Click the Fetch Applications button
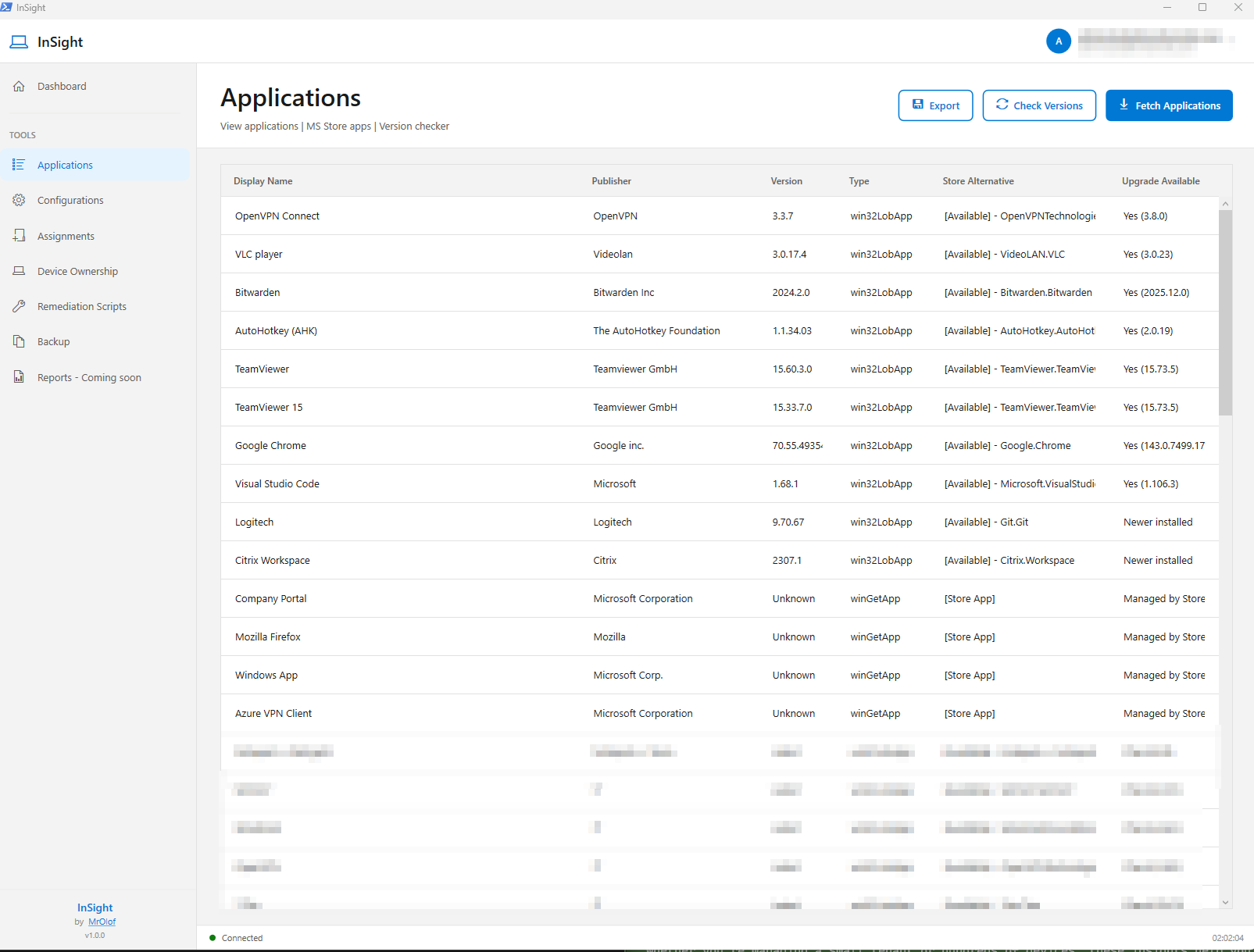Viewport: 1254px width, 952px height. pos(1169,105)
